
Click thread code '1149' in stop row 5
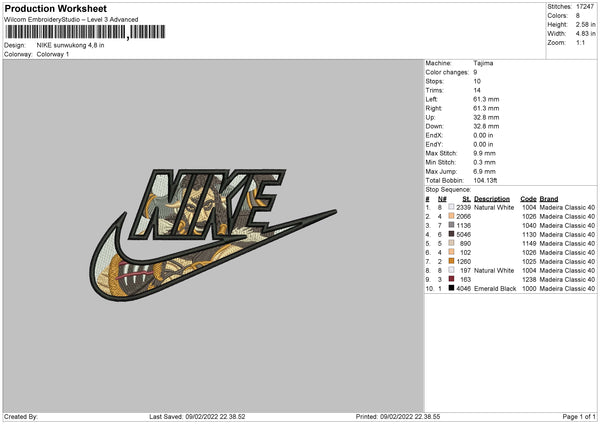529,243
